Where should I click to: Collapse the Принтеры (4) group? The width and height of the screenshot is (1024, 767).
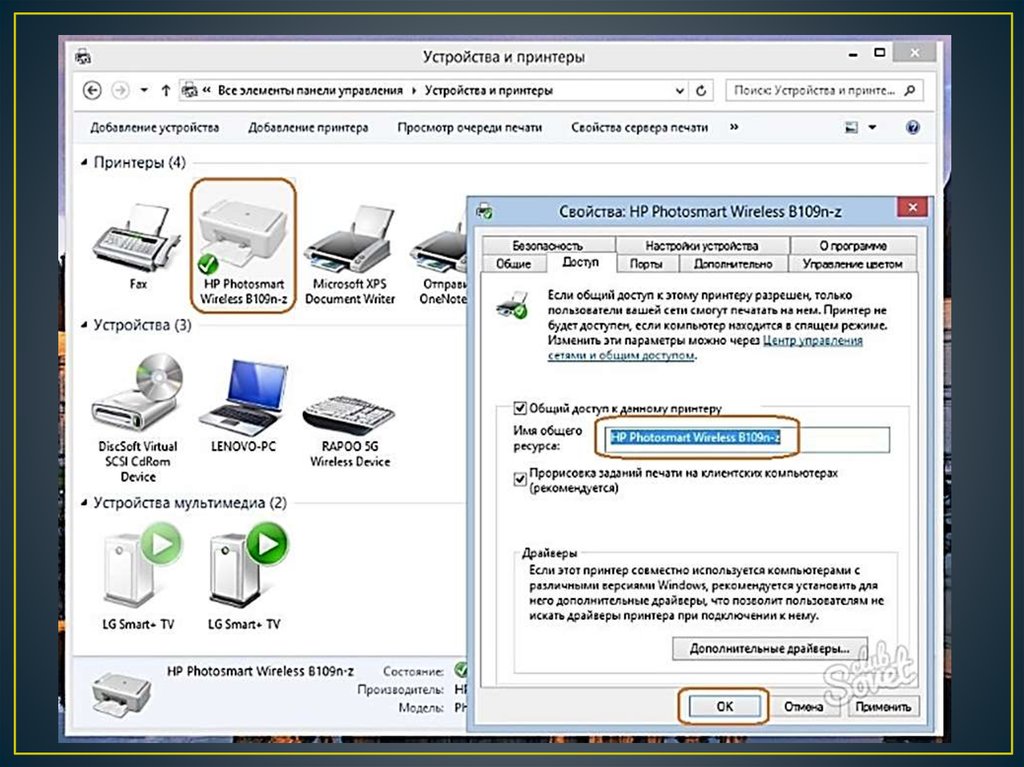85,162
